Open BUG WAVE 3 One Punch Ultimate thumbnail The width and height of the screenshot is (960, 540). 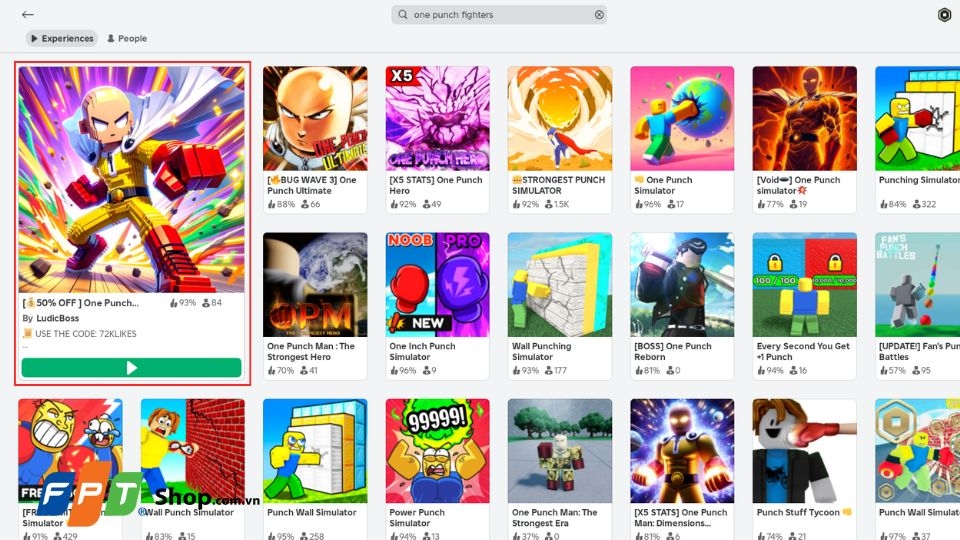click(315, 119)
